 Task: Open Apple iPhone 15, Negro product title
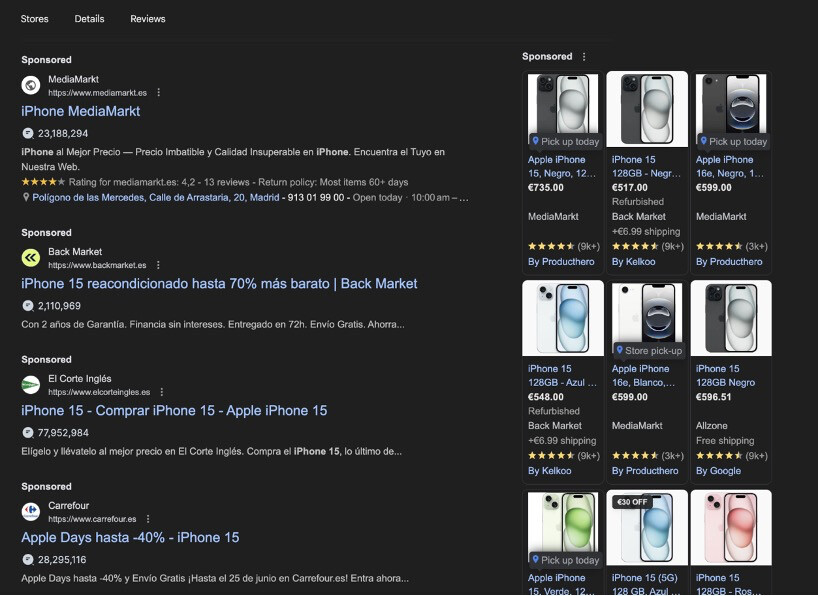(x=562, y=166)
